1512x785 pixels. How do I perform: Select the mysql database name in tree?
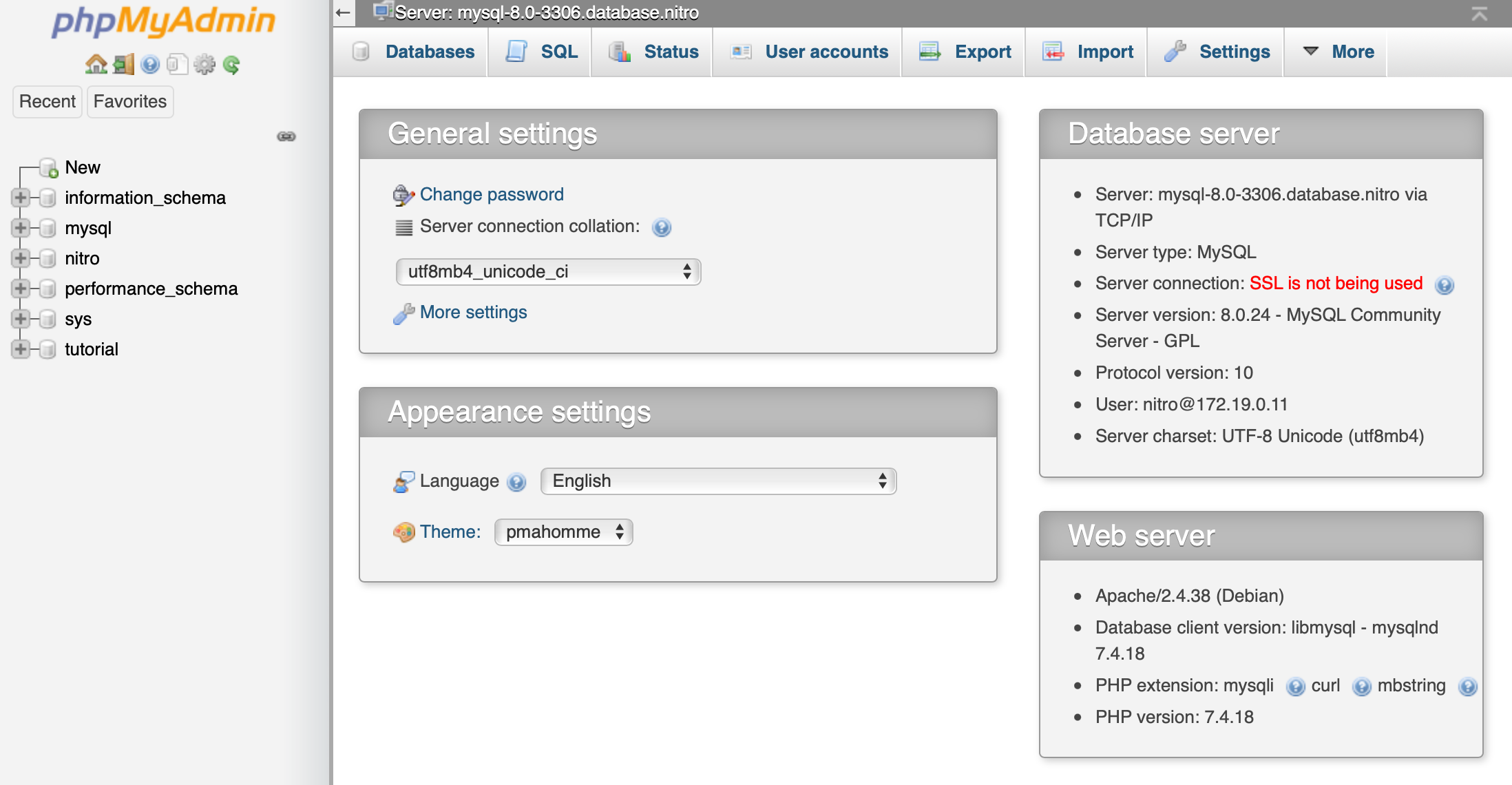88,228
